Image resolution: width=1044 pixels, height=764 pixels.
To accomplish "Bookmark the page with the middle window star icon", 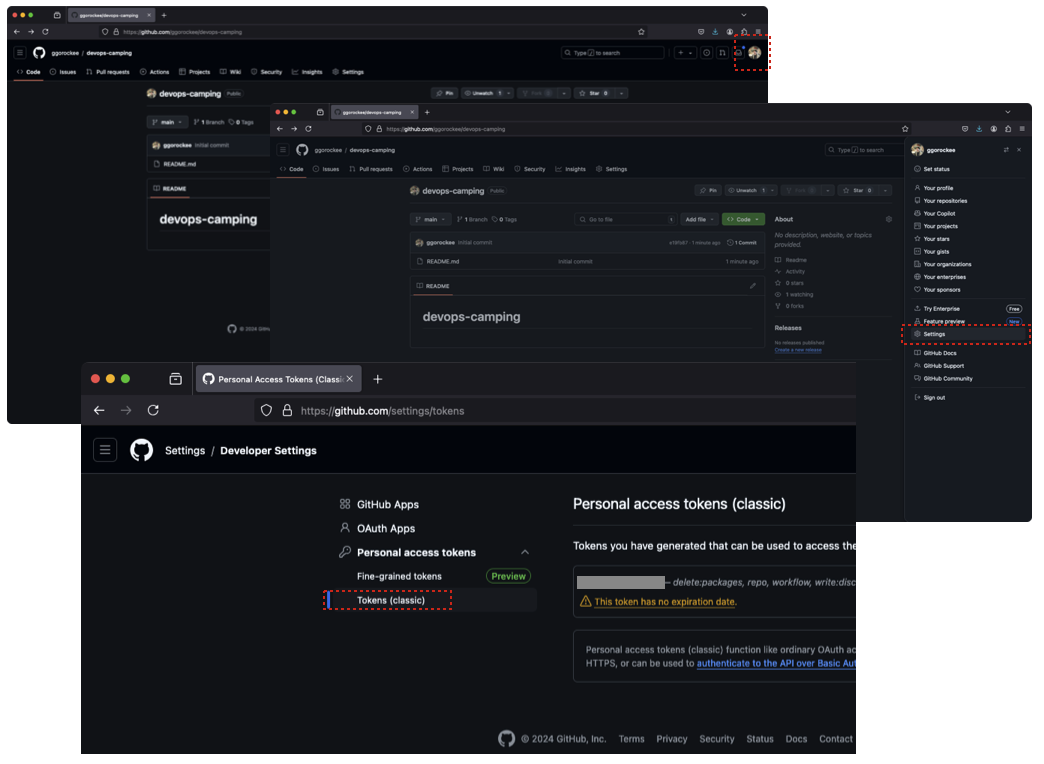I will (905, 129).
